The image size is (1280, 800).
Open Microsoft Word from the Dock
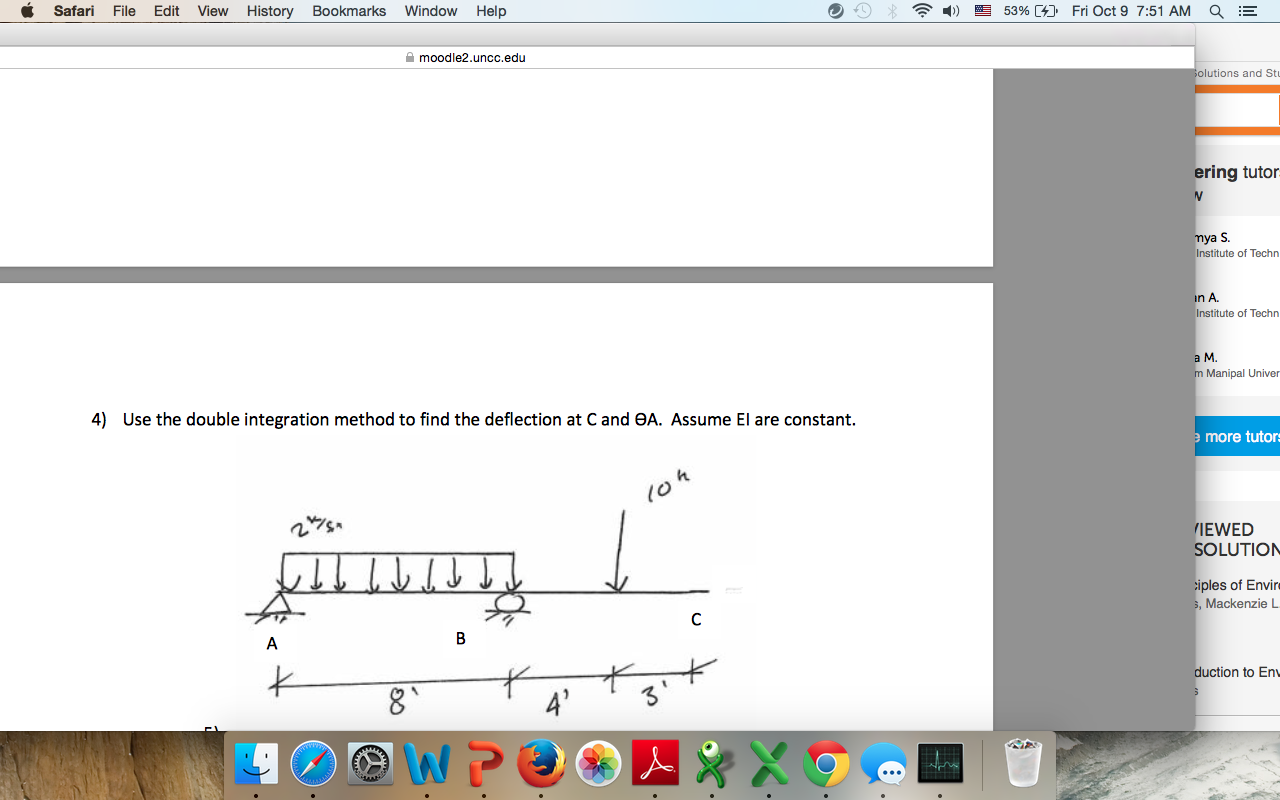427,764
